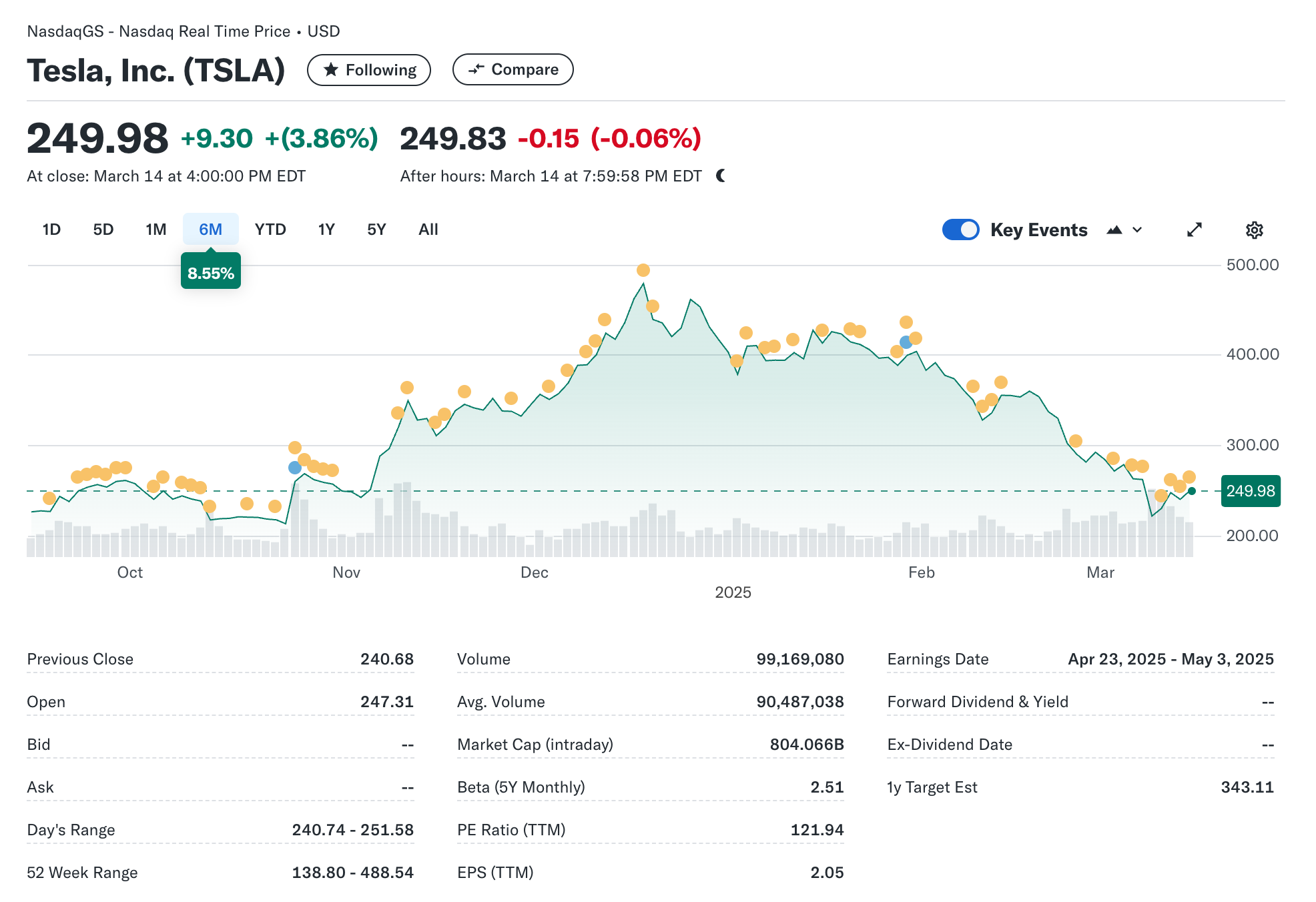Click the star icon in Following button
The height and width of the screenshot is (902, 1316).
(x=331, y=70)
